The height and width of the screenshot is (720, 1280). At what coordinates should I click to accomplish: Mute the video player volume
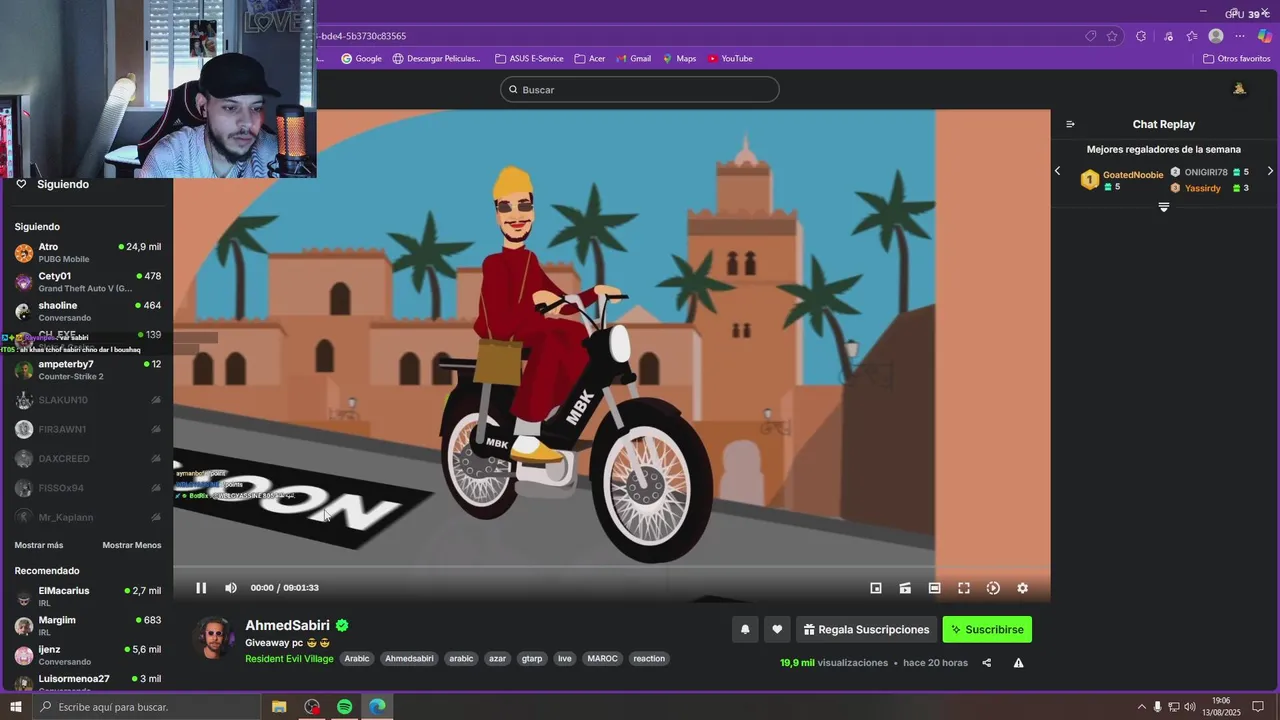pos(231,588)
